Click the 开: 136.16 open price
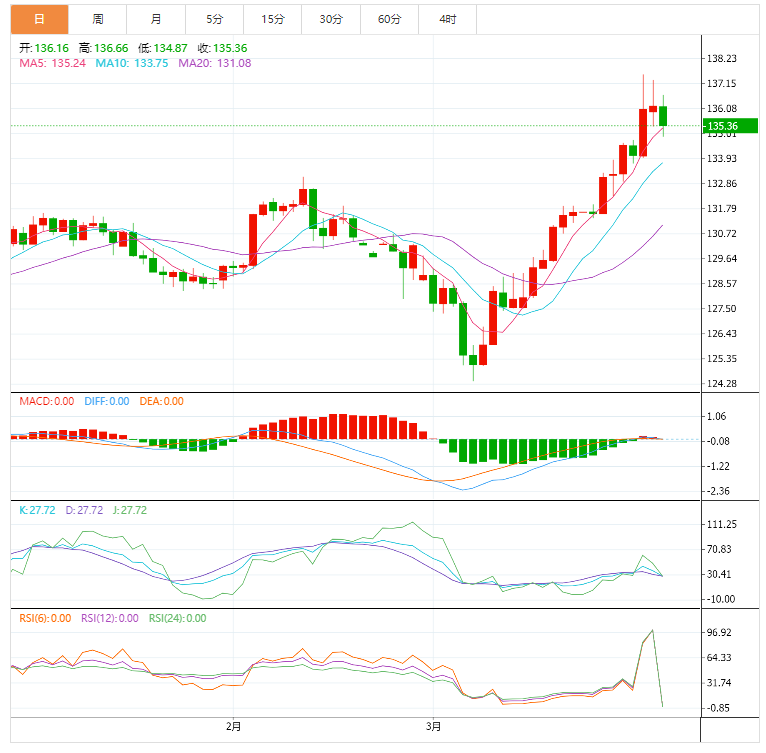The height and width of the screenshot is (753, 766). coord(44,48)
